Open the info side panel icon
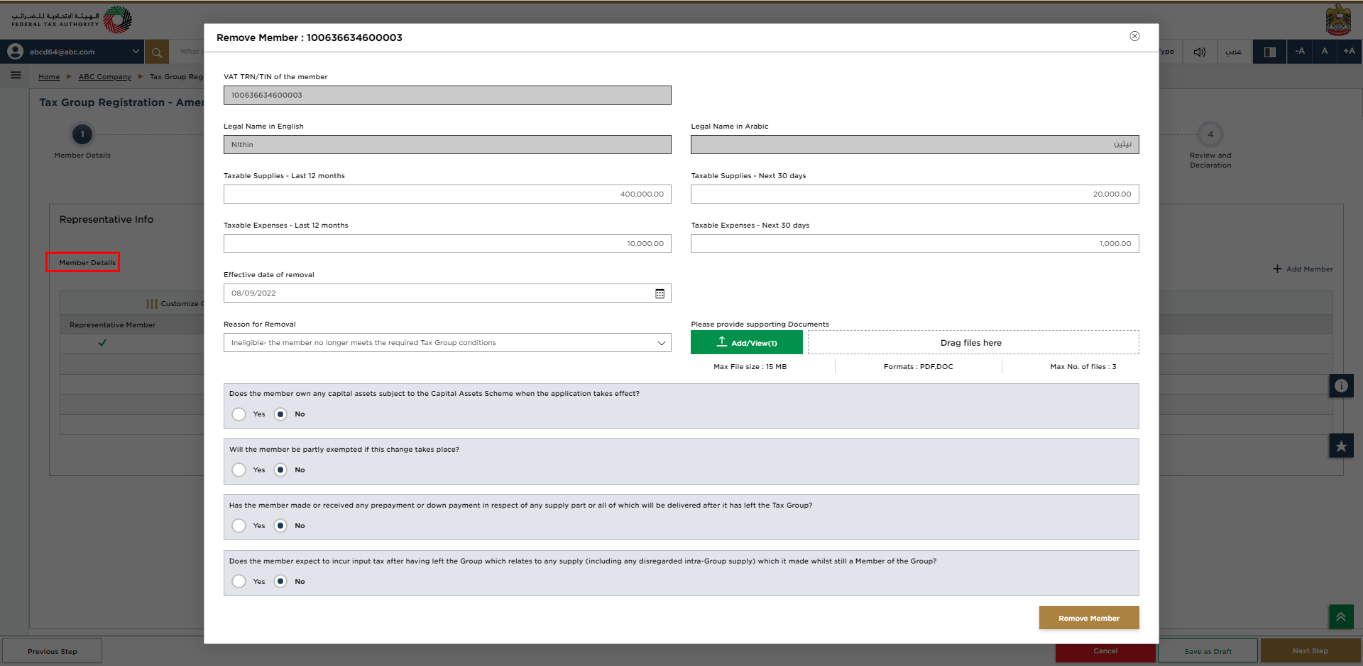This screenshot has height=666, width=1363. tap(1341, 385)
